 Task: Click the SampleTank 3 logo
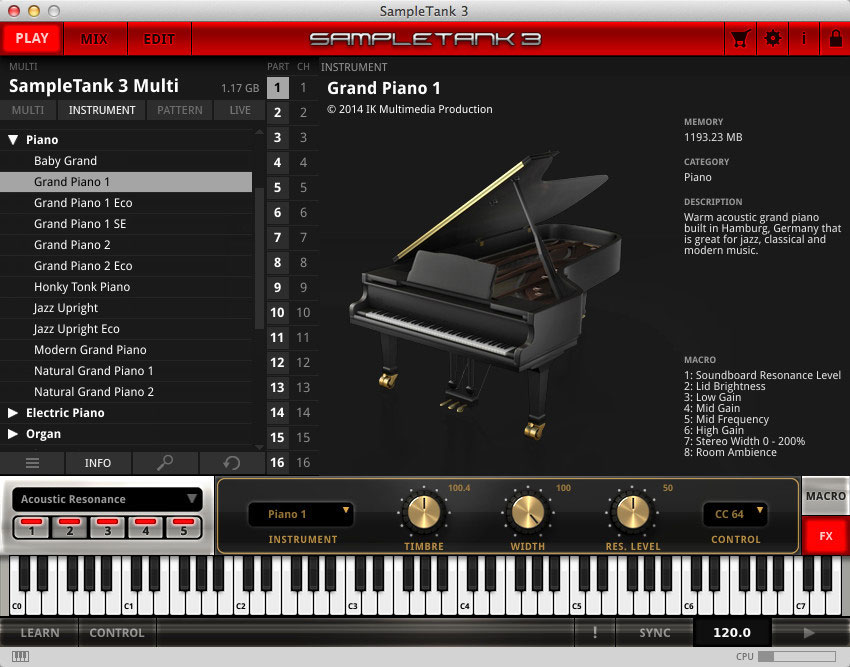[425, 39]
